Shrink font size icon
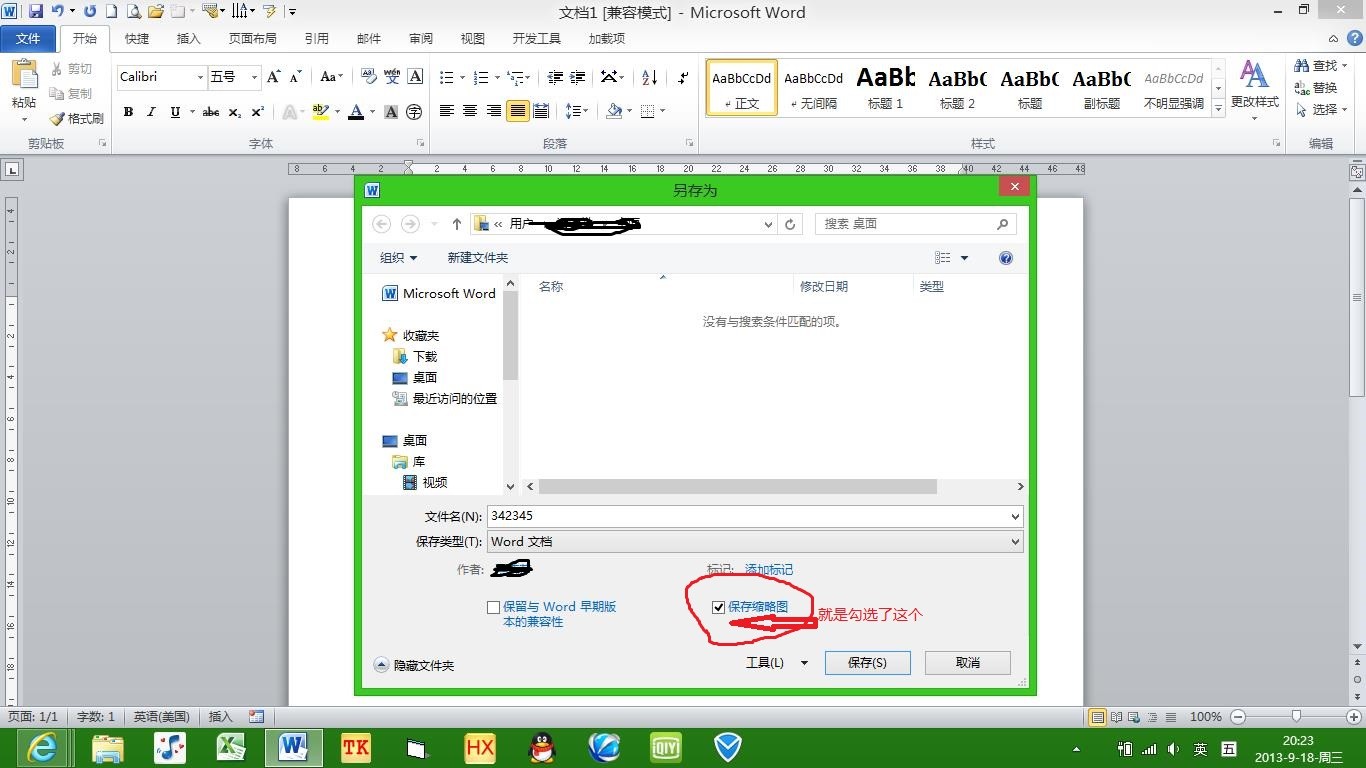Screen dimensions: 1366x768 [295, 77]
